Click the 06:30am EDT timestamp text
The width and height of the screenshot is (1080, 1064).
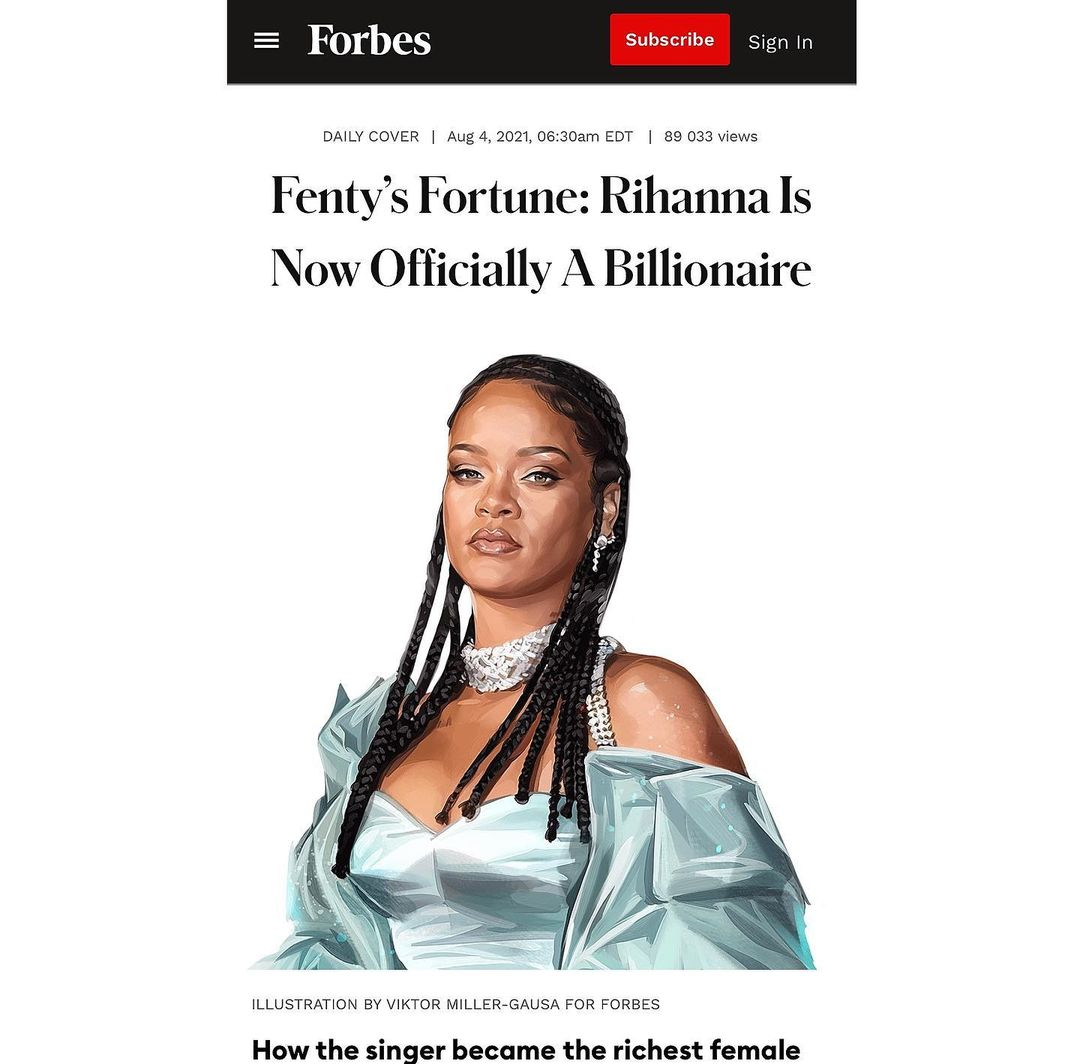(x=585, y=136)
